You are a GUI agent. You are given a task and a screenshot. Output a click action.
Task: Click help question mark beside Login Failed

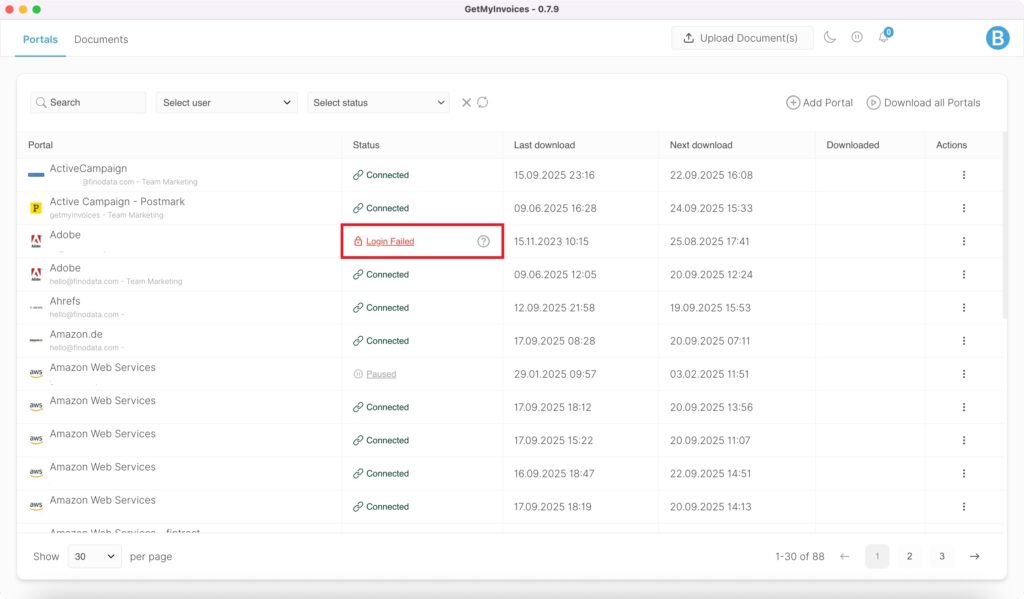tap(483, 242)
